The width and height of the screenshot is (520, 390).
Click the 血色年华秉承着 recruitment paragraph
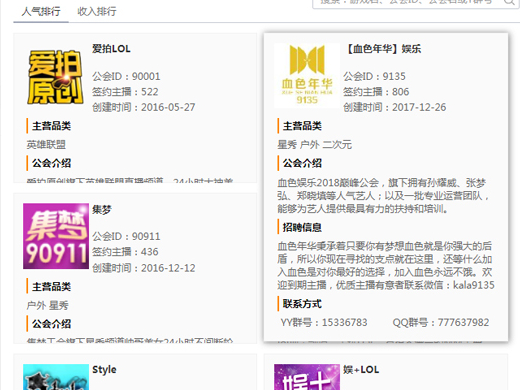click(386, 266)
